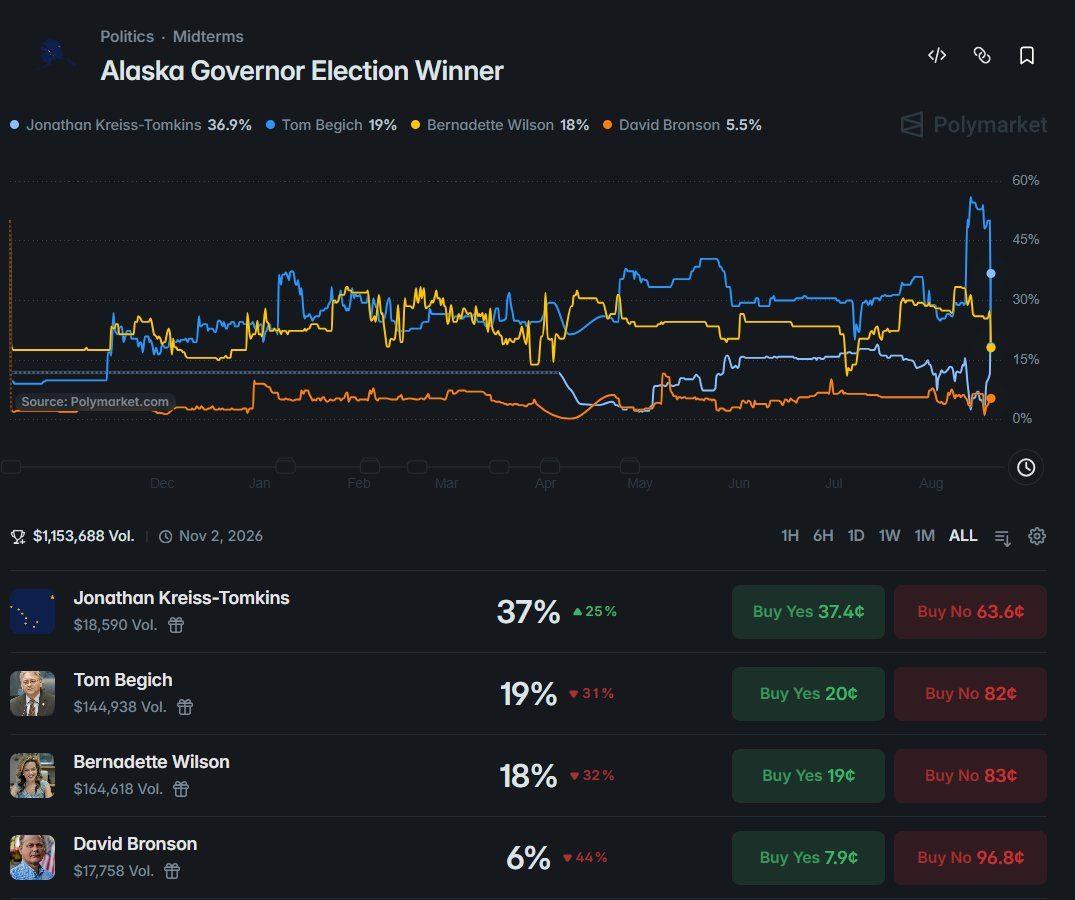
Task: Switch chart to 1W range
Action: click(889, 536)
